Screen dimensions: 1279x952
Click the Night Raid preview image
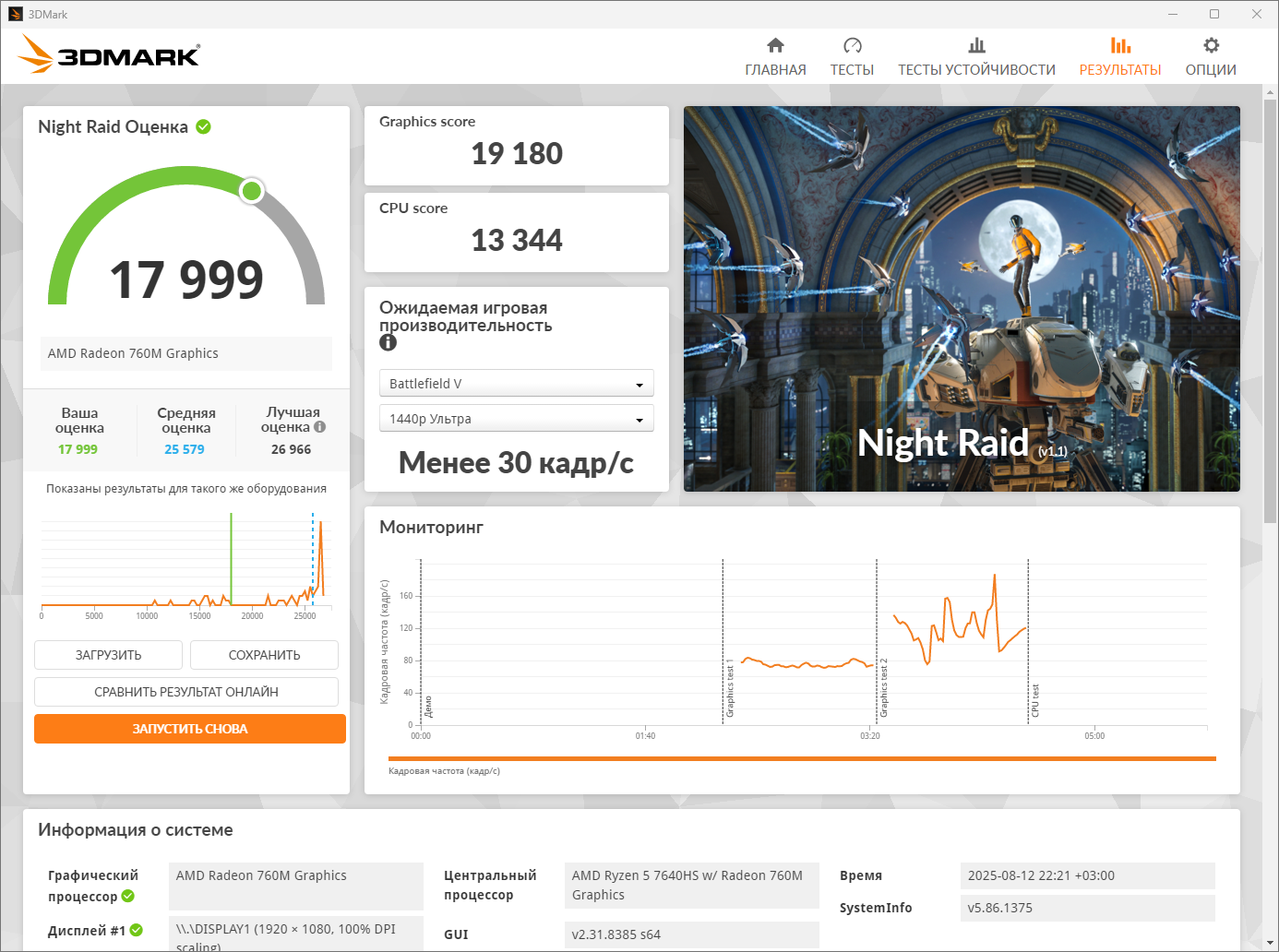(962, 298)
